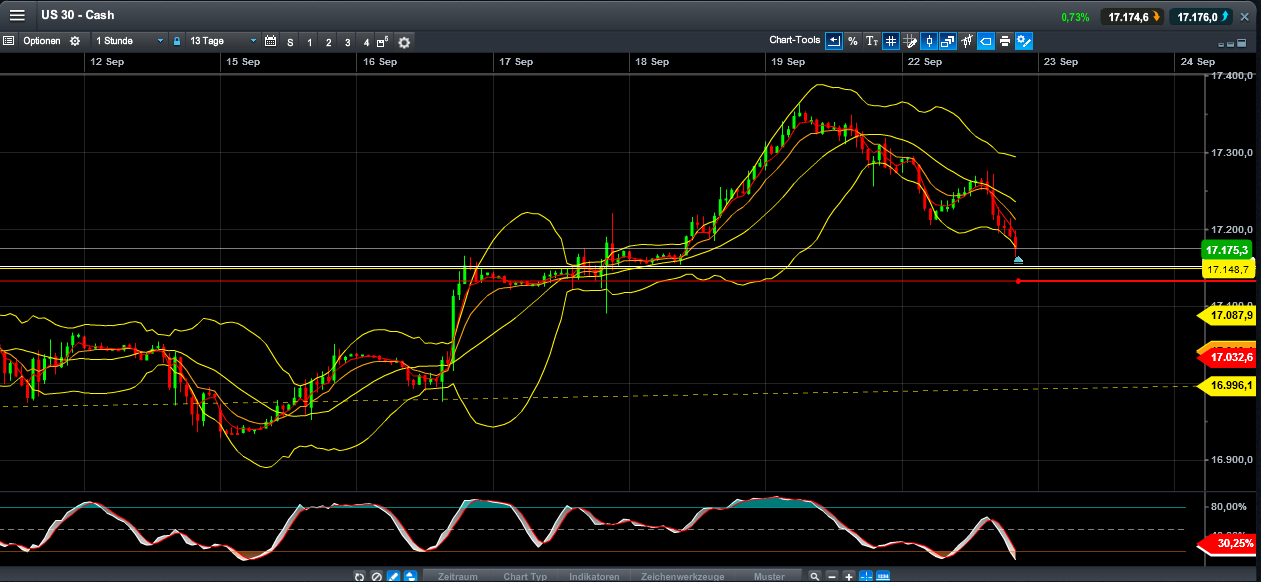Toggle the price label tag tool
The width and height of the screenshot is (1261, 582).
point(985,41)
